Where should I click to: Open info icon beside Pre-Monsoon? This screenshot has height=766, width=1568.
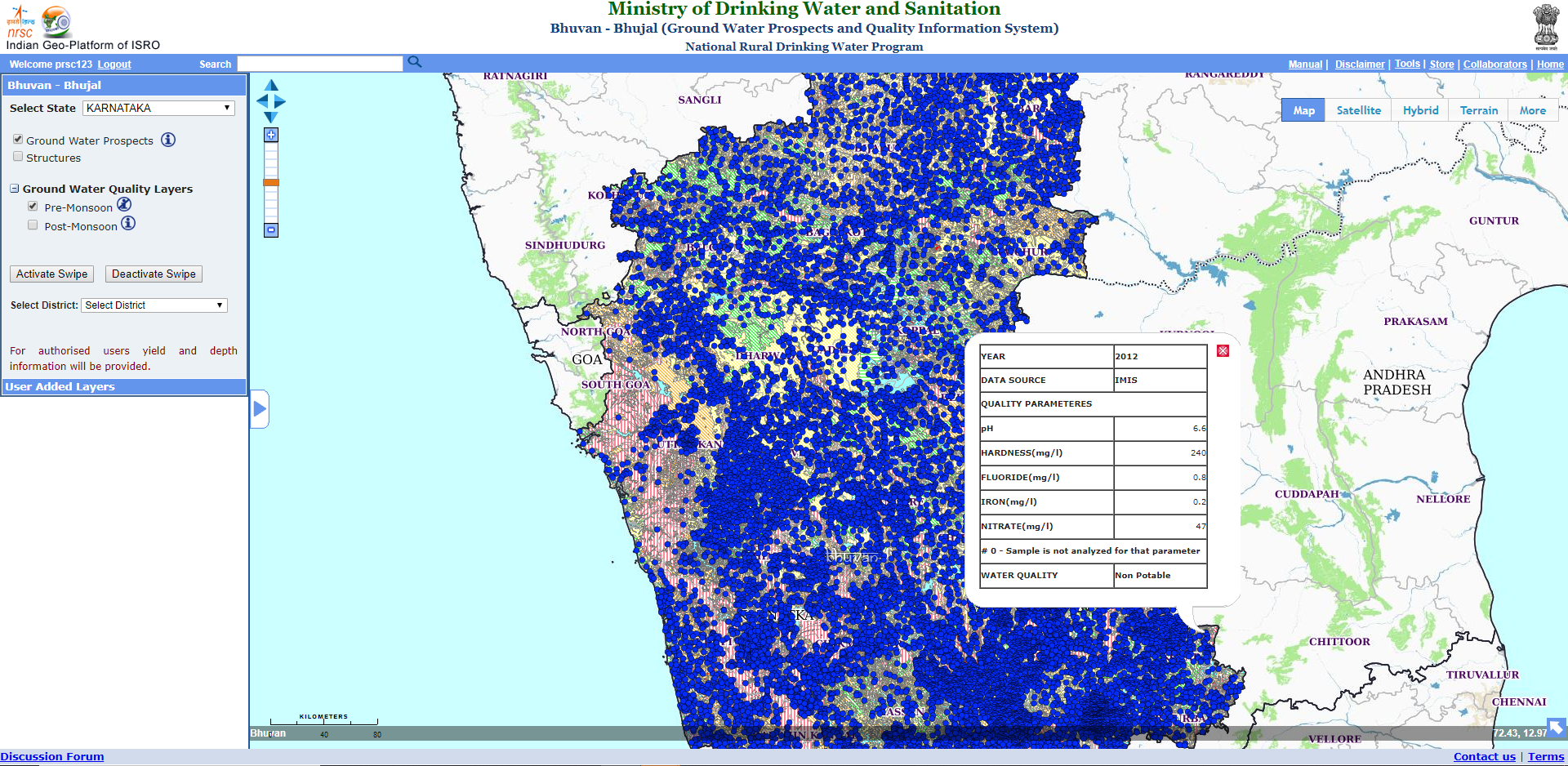pos(124,204)
